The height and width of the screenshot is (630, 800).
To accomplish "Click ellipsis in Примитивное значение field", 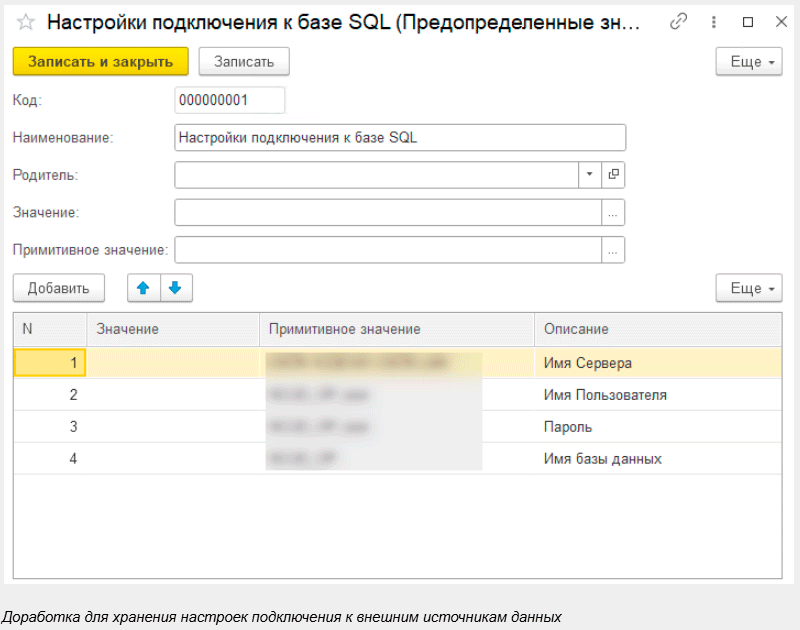I will point(614,249).
